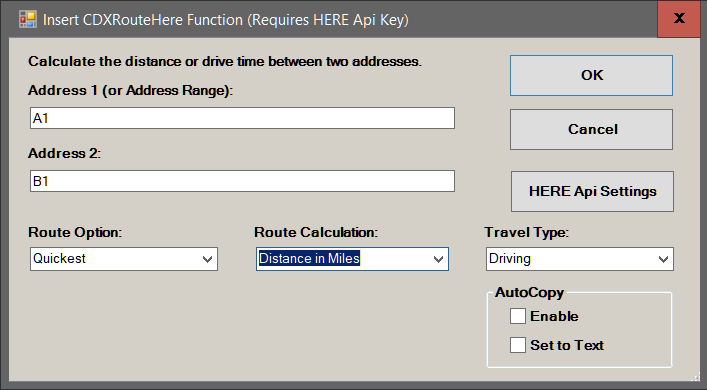This screenshot has height=390, width=707.
Task: Close the Insert CDXRouteHere Function dialog
Action: click(679, 19)
